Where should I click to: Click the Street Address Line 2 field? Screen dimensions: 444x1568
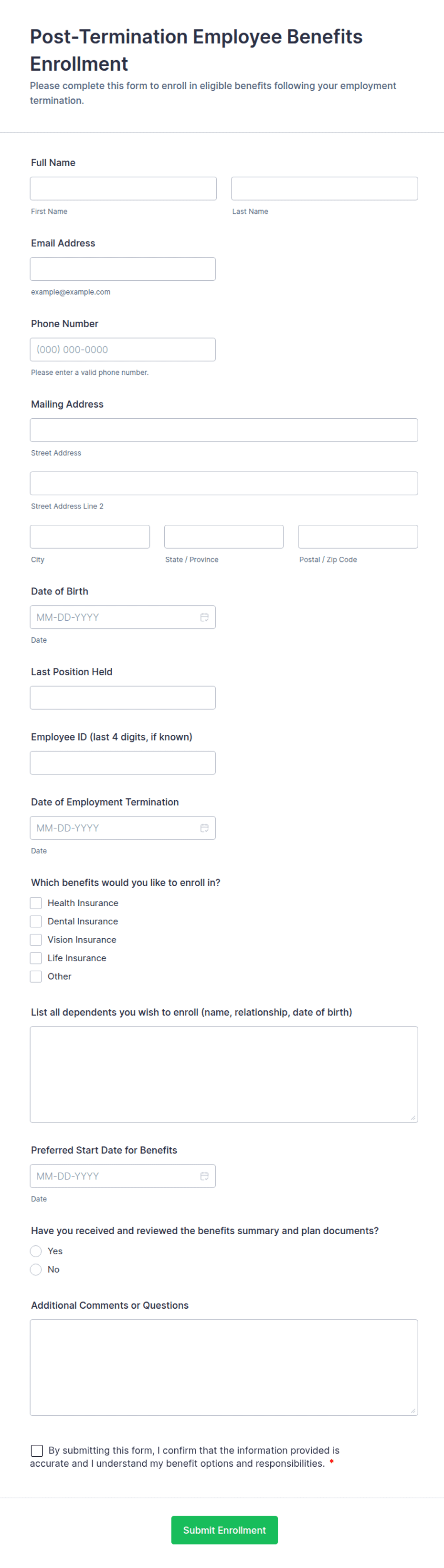coord(224,483)
